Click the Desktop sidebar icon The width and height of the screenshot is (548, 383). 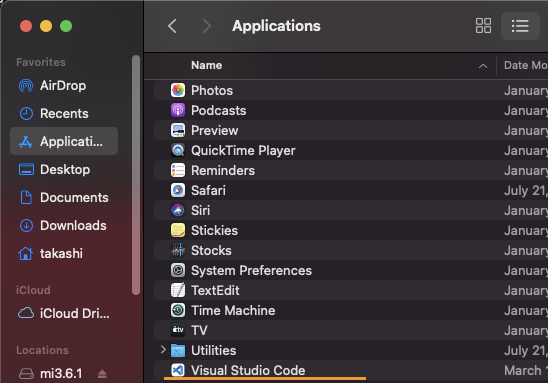pyautogui.click(x=26, y=169)
